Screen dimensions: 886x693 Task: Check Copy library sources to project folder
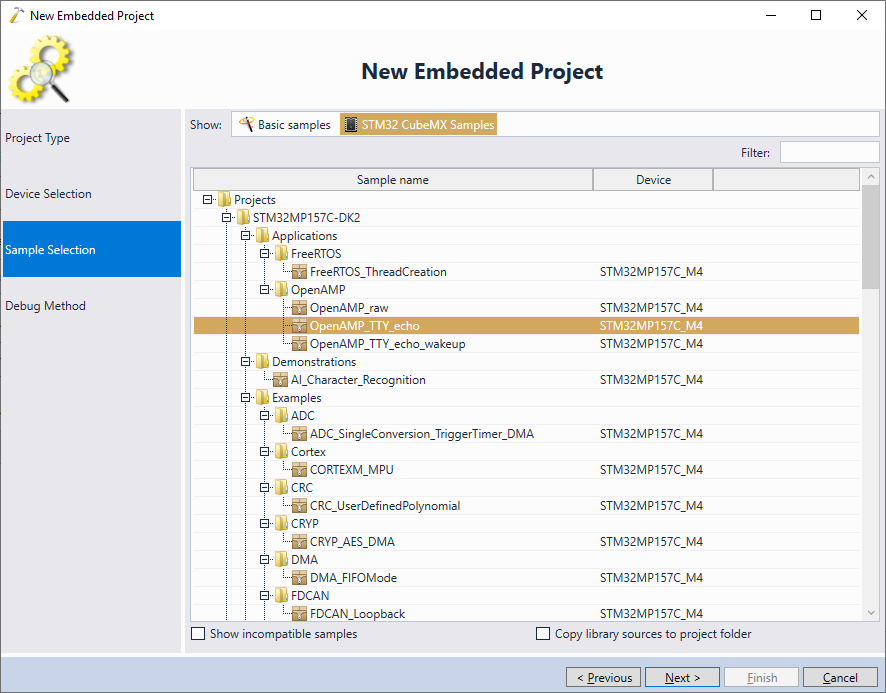tap(543, 634)
